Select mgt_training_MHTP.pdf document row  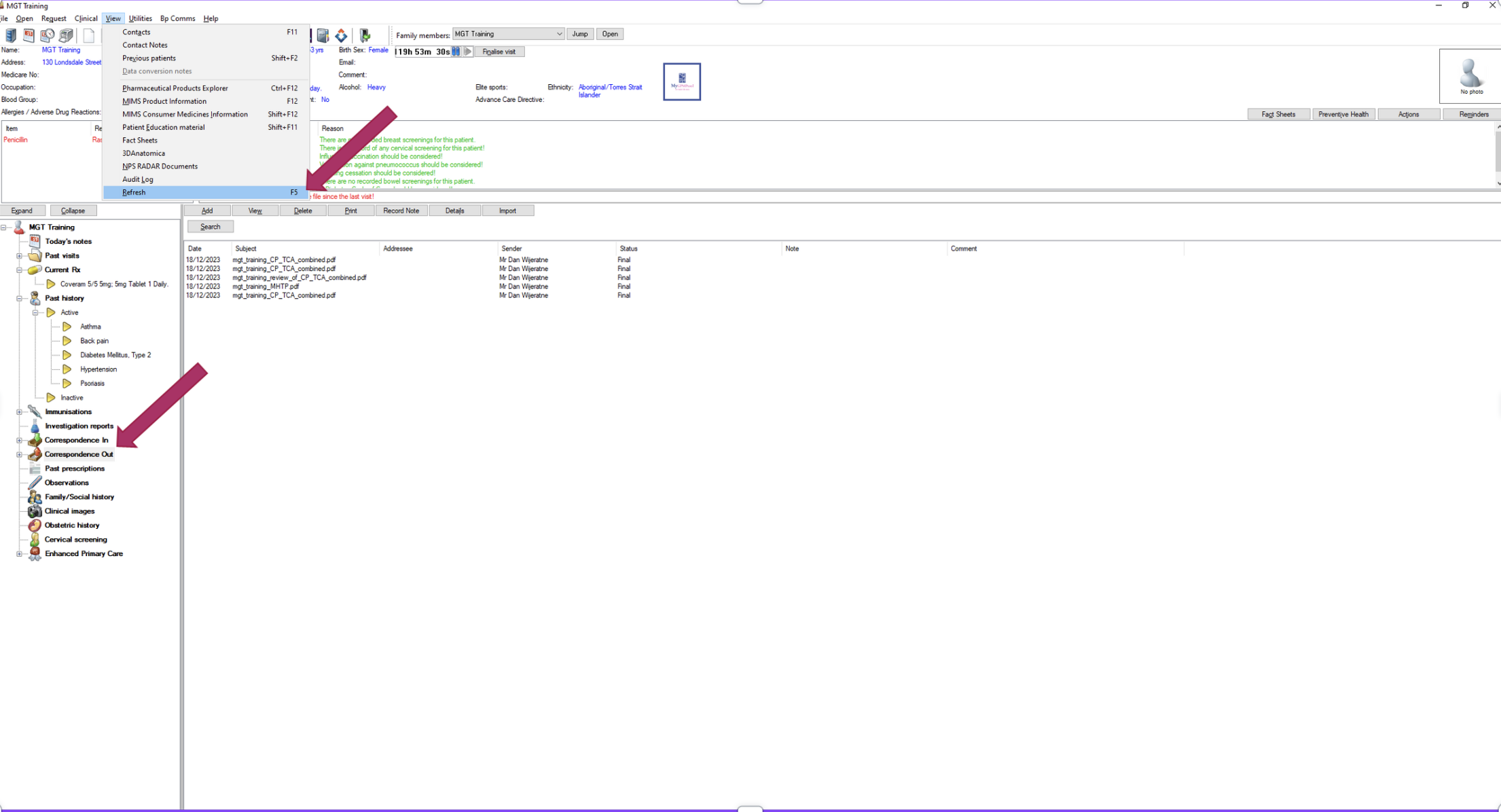click(266, 287)
